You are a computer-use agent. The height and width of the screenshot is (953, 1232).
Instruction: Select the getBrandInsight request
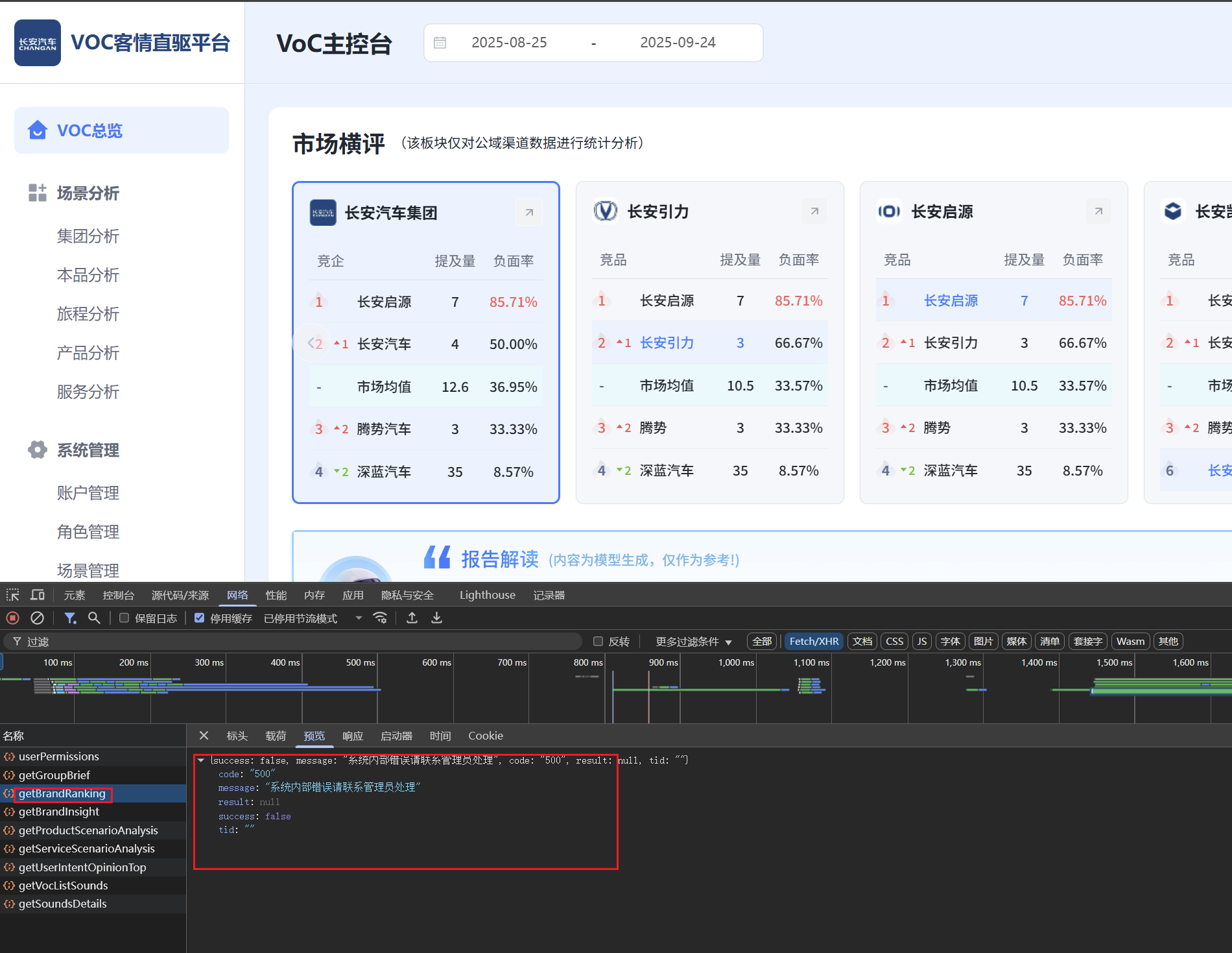click(59, 812)
